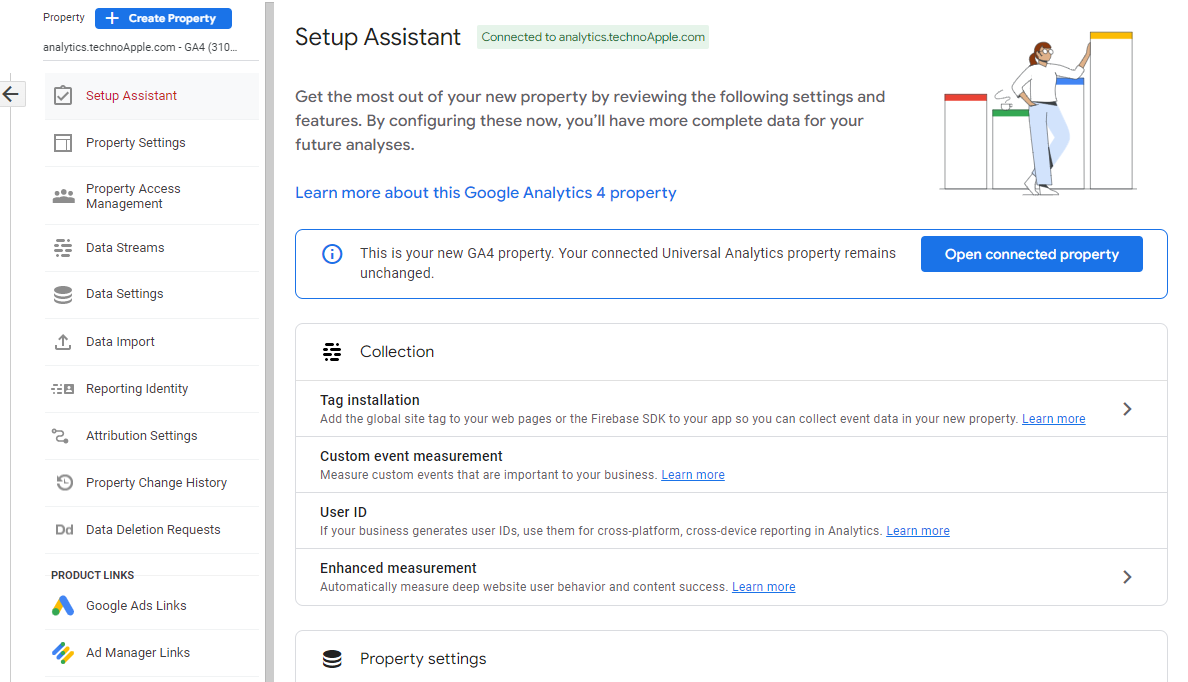Select the Attribution Settings icon

(64, 435)
